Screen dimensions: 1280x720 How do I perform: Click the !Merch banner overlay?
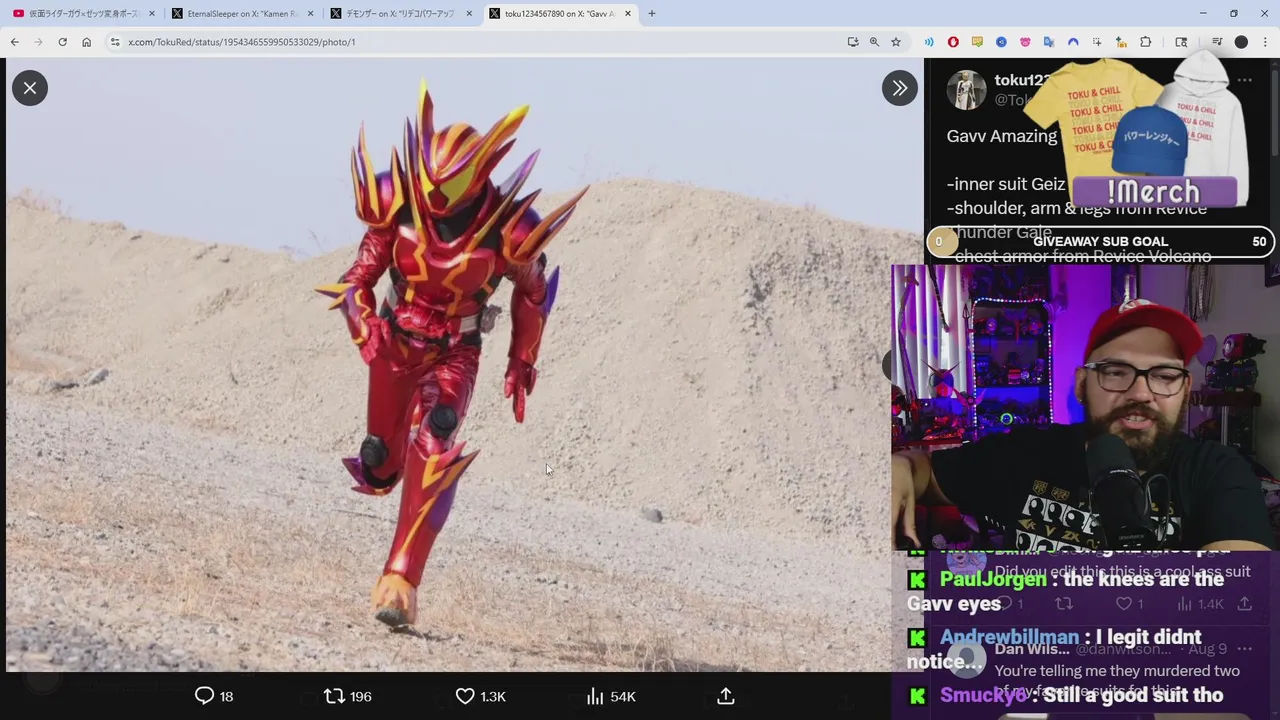tap(1153, 191)
